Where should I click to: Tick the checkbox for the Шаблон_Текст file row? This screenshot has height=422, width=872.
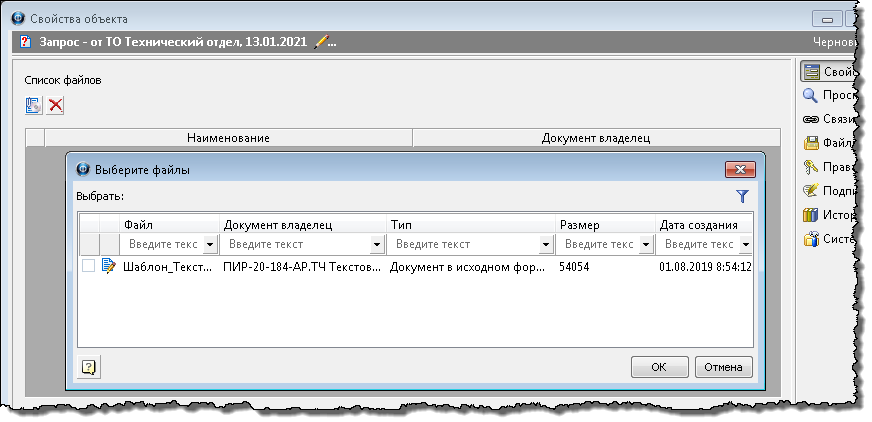89,267
